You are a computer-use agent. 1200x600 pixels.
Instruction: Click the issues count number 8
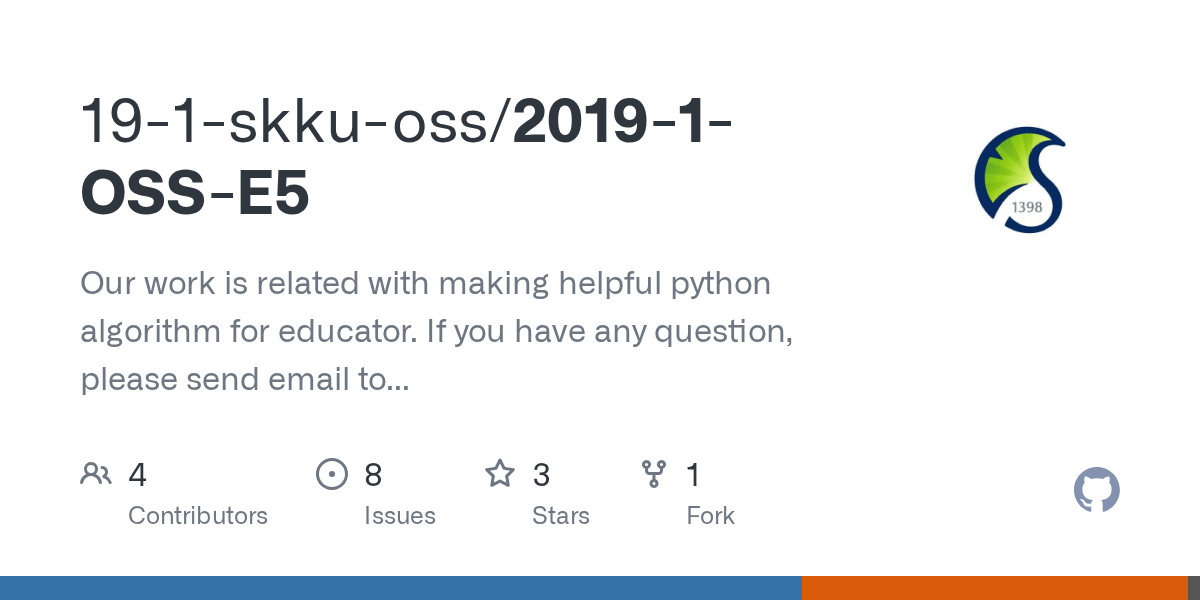pos(373,475)
